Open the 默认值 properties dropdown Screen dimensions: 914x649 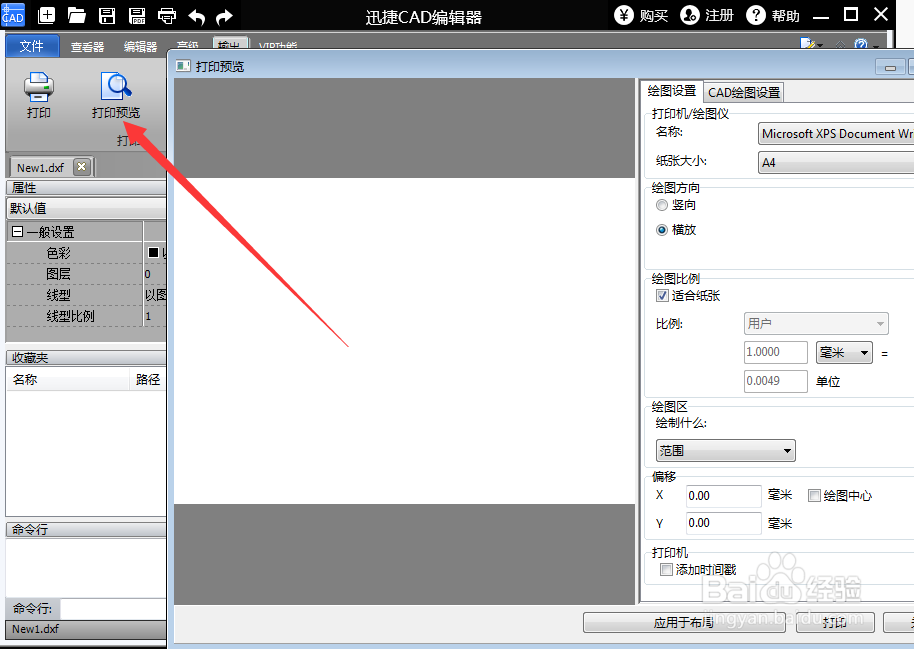point(86,208)
